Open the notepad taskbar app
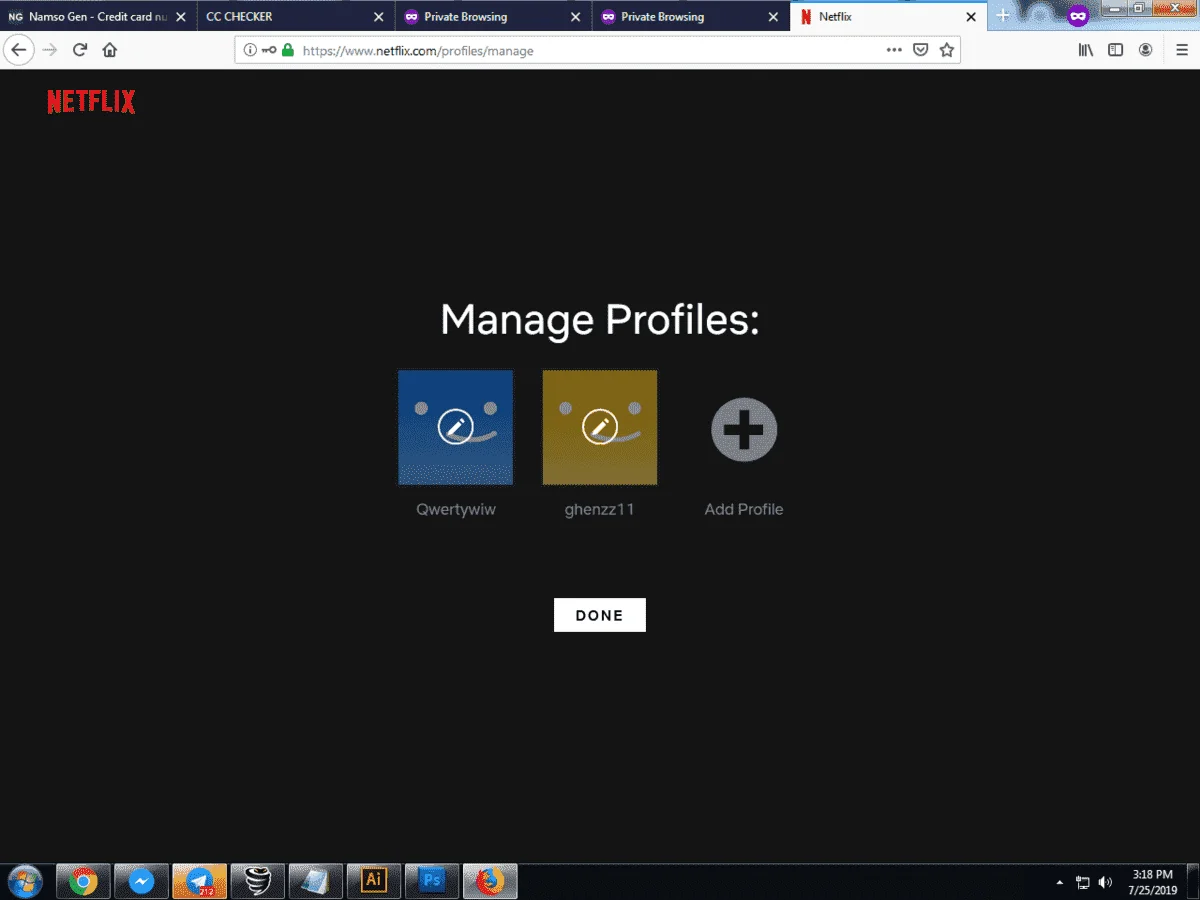The image size is (1200, 900). pyautogui.click(x=315, y=881)
